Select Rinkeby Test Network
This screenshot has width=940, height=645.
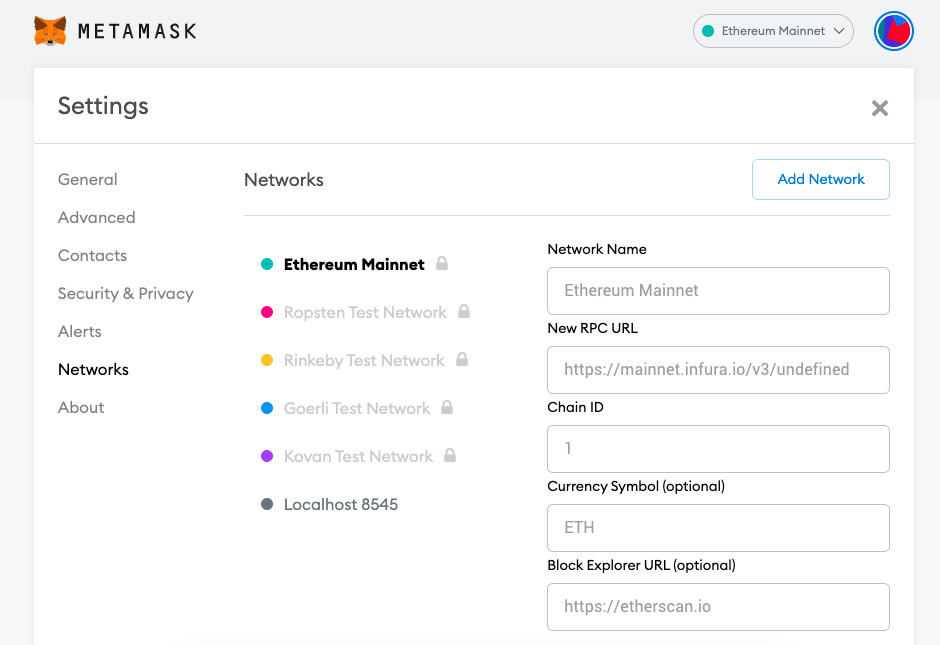pyautogui.click(x=364, y=360)
